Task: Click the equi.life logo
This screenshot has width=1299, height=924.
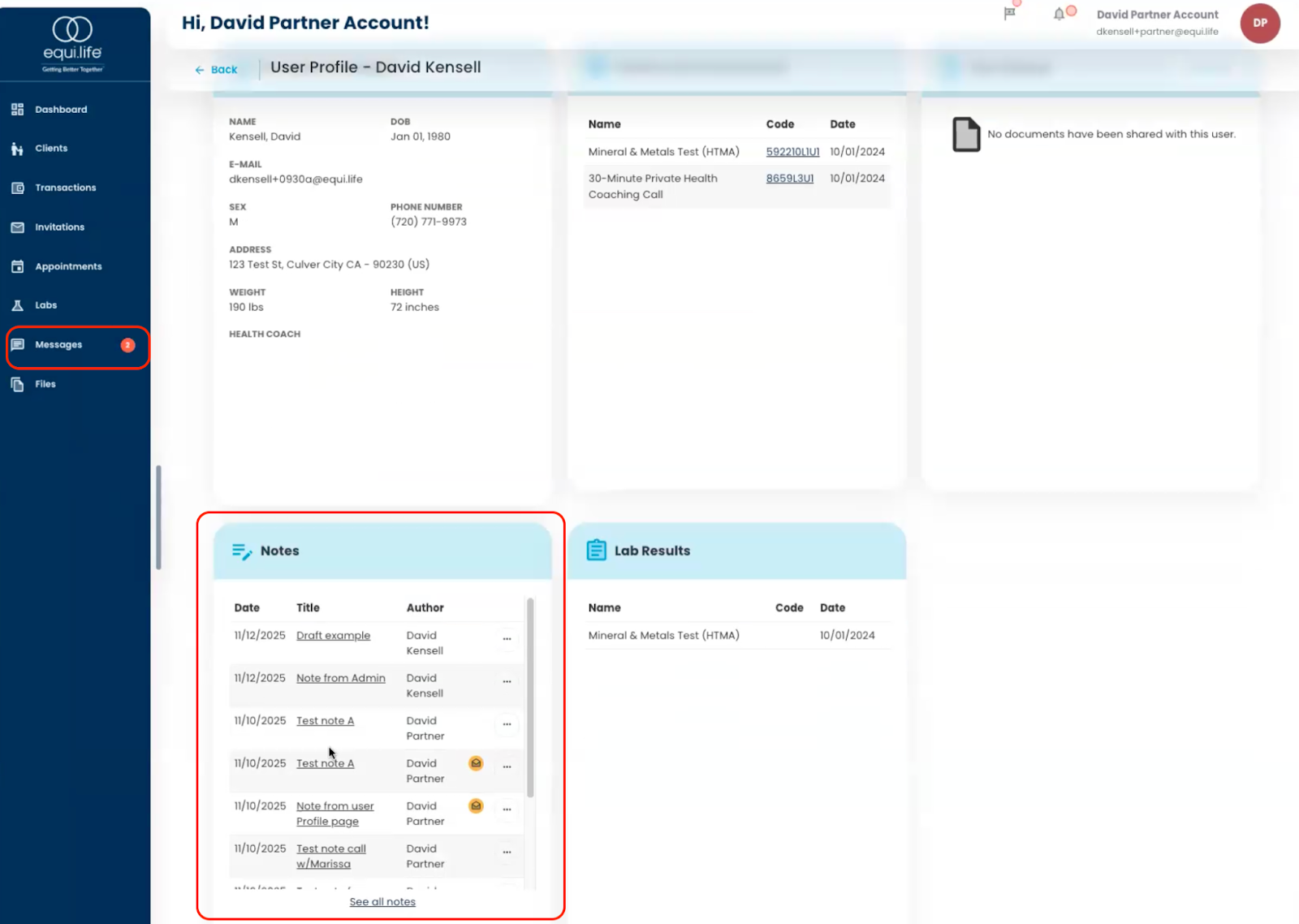Action: point(72,44)
